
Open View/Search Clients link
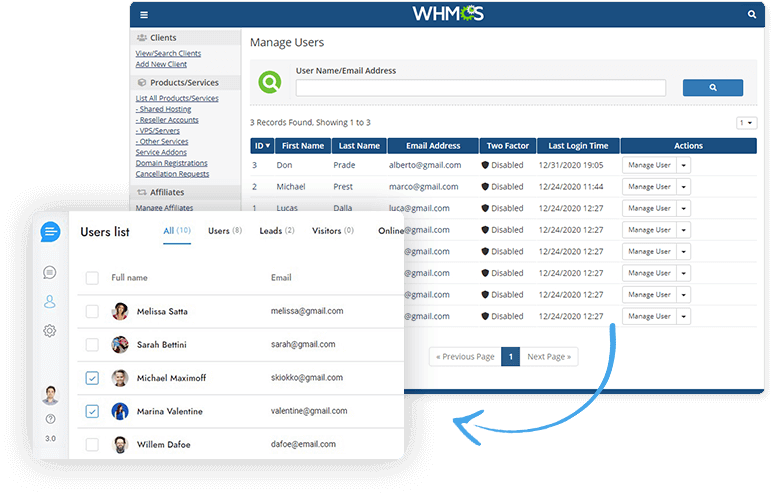click(168, 53)
